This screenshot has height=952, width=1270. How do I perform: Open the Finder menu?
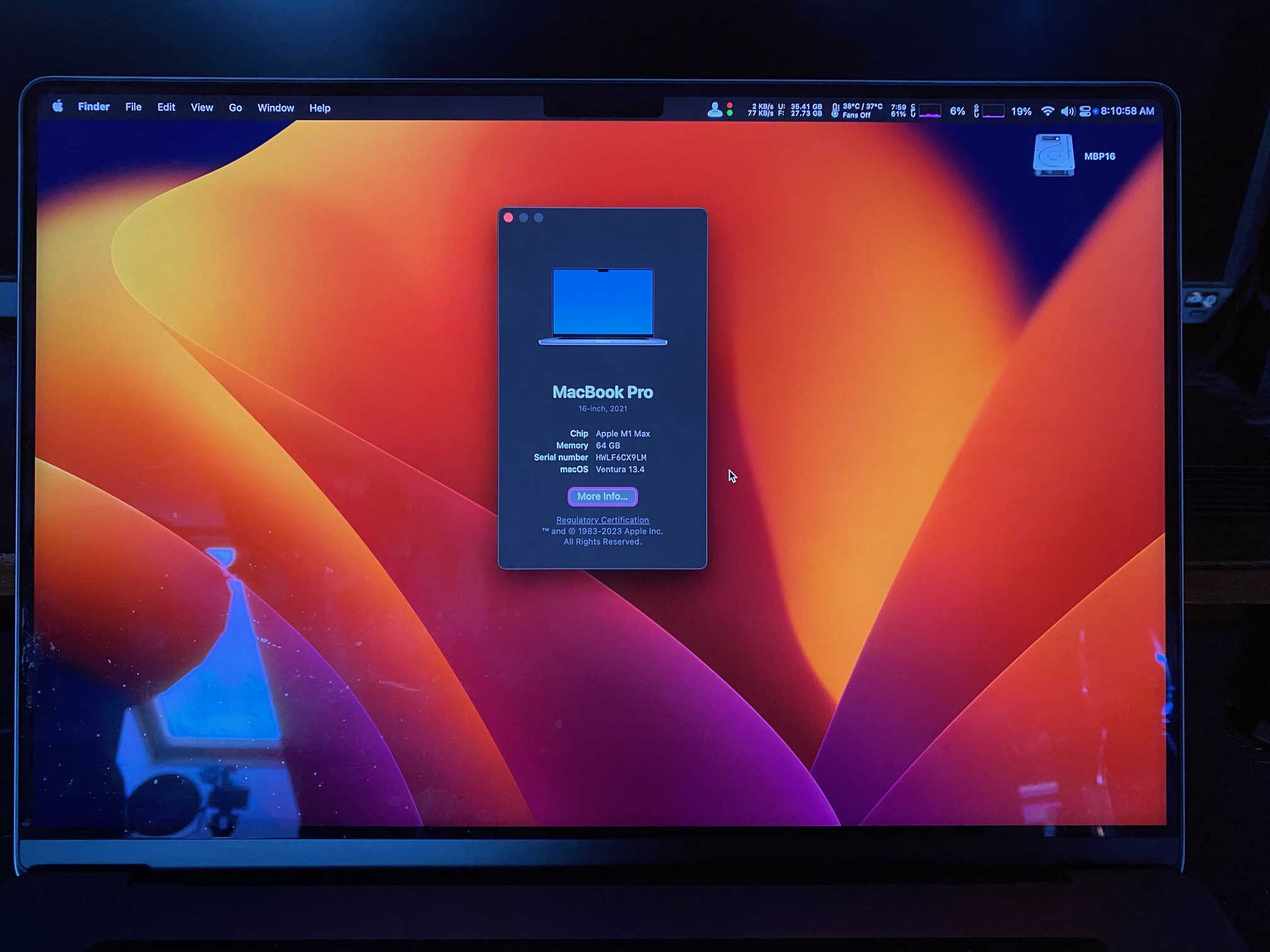pyautogui.click(x=94, y=107)
